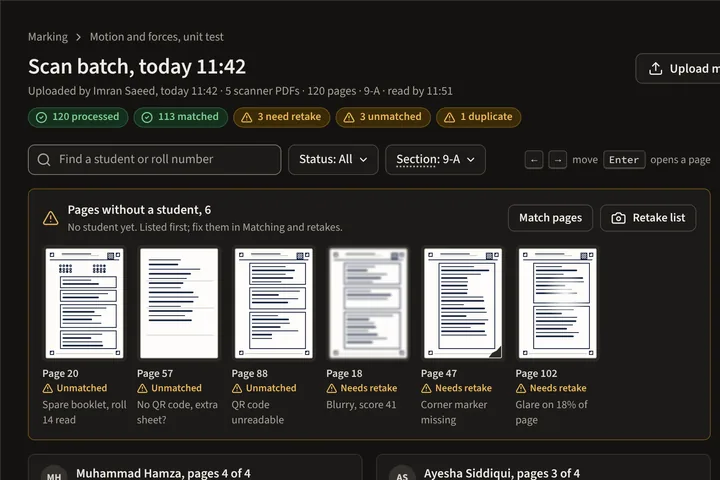Click the left arrow key hint
The height and width of the screenshot is (480, 720).
(534, 160)
